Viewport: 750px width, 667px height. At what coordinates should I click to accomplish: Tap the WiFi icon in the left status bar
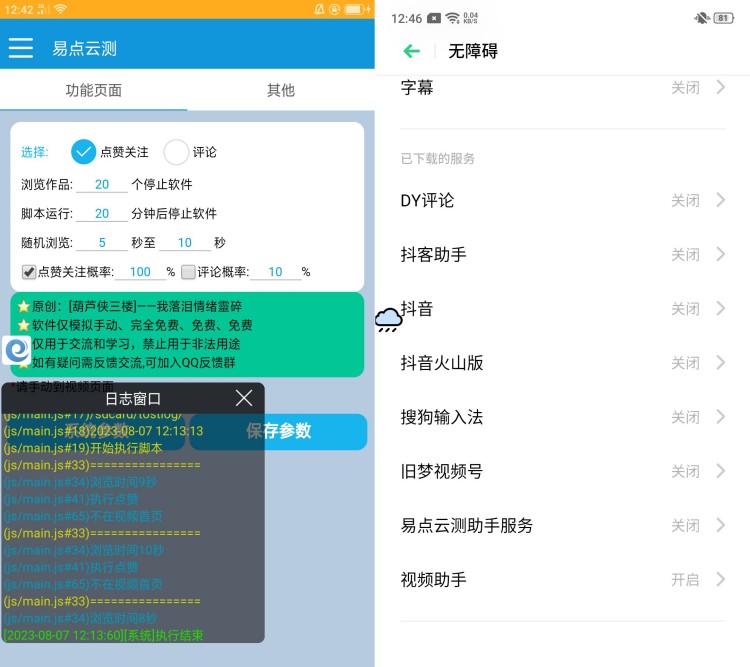[60, 9]
